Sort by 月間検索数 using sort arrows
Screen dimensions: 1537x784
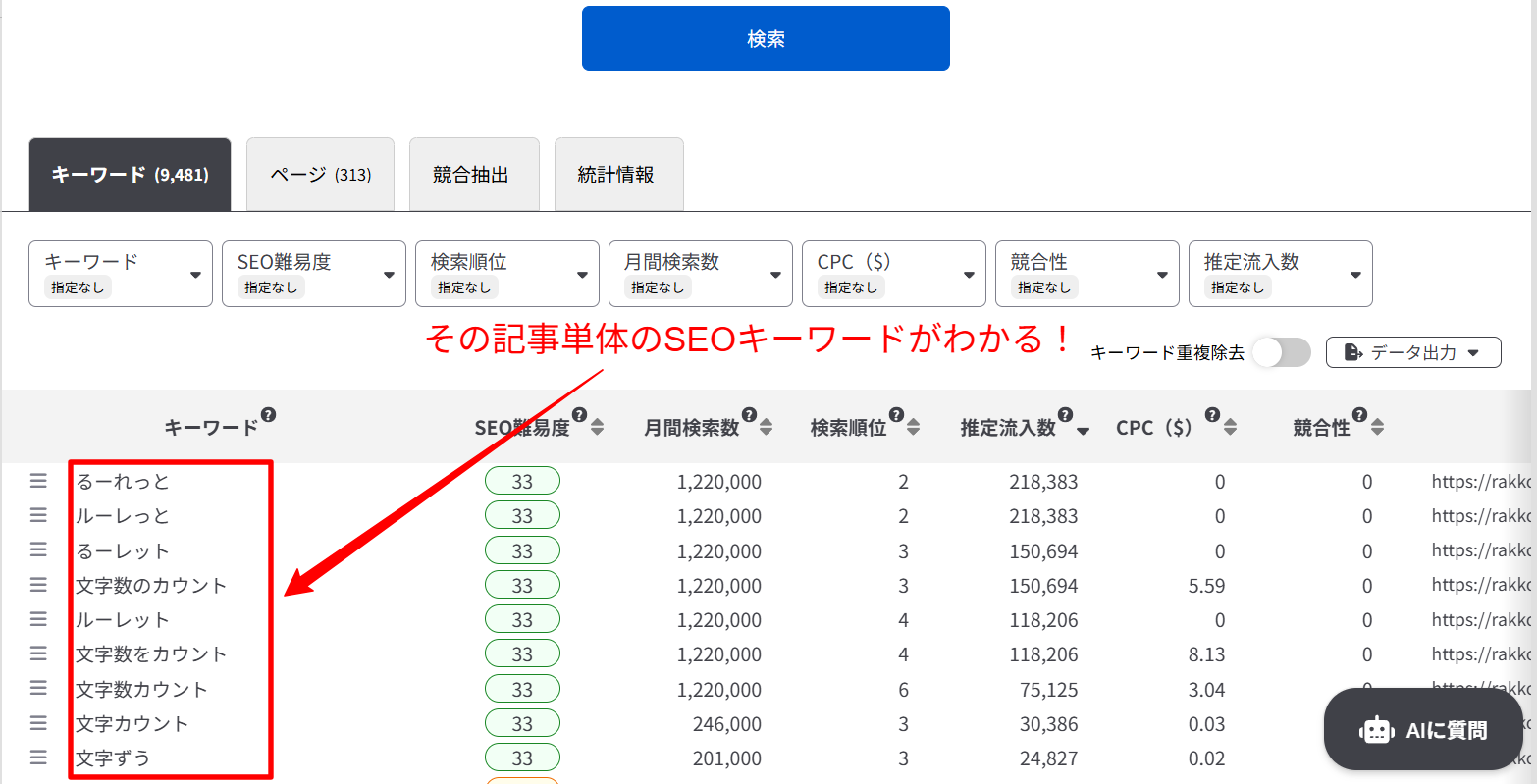tap(766, 427)
